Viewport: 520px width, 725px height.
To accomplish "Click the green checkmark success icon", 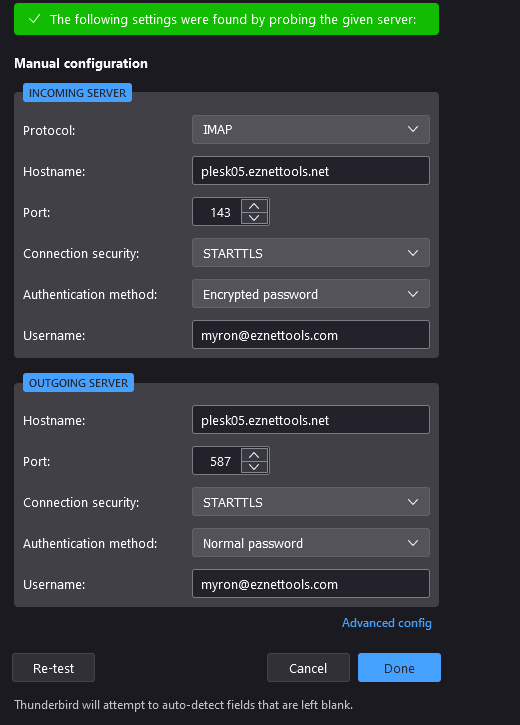I will tap(34, 19).
